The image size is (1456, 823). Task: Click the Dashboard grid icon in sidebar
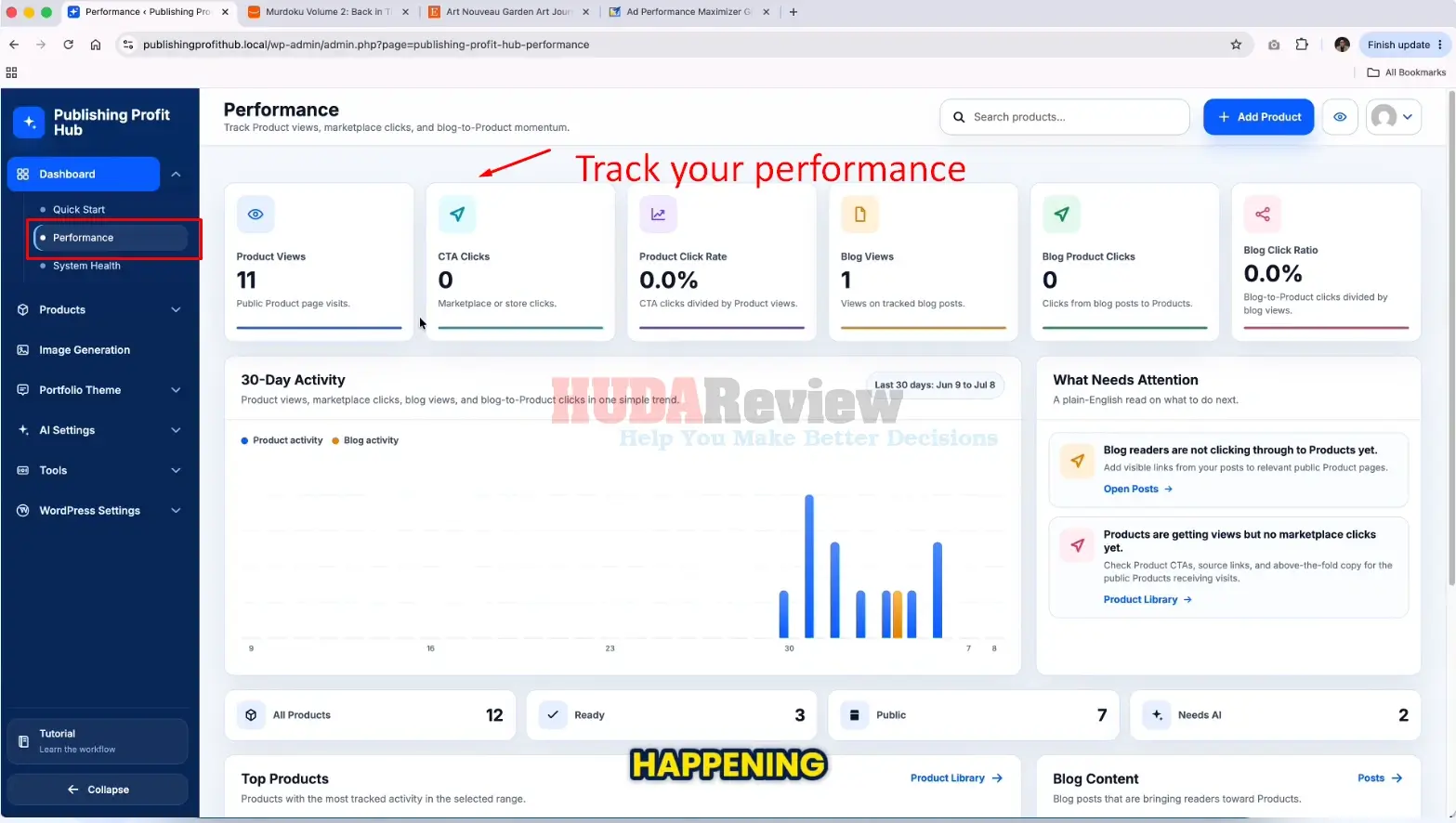click(23, 174)
